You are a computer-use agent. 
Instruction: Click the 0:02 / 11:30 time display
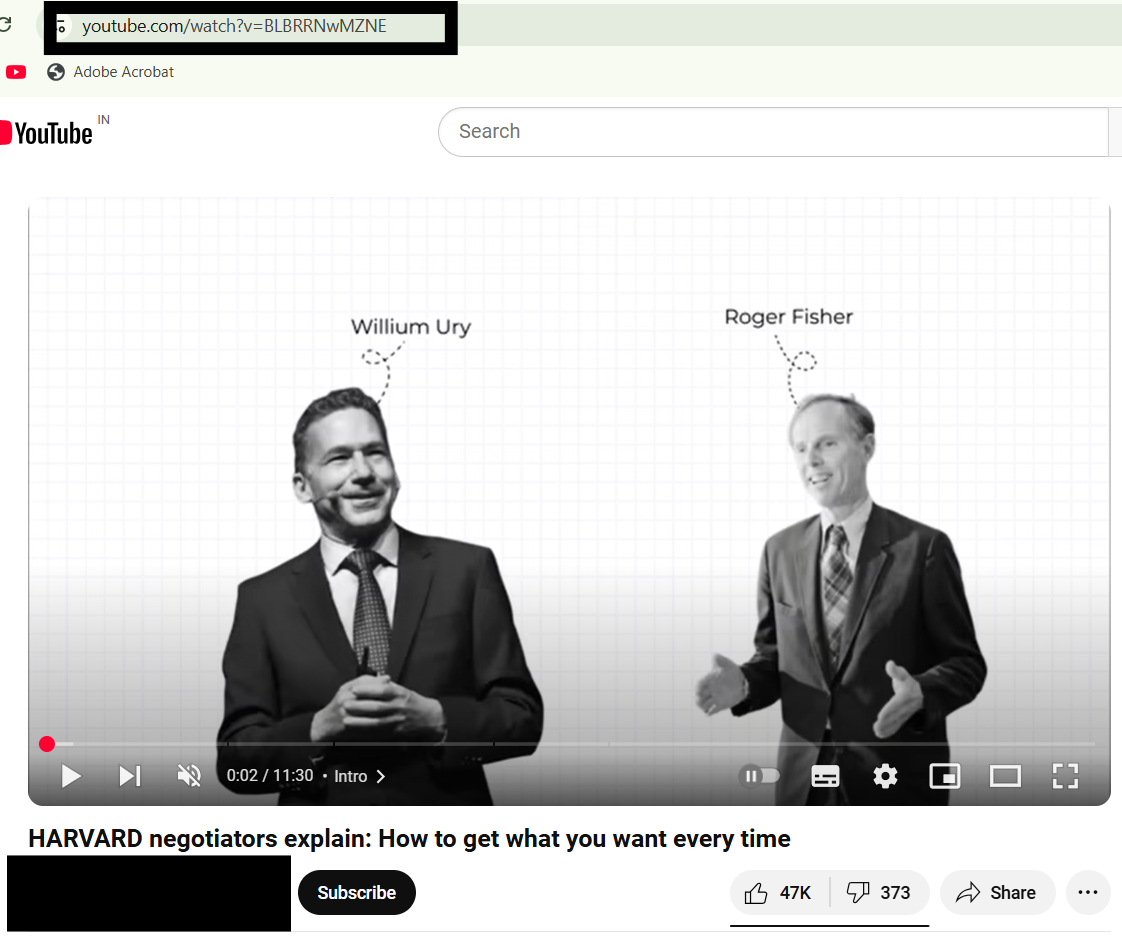point(270,776)
